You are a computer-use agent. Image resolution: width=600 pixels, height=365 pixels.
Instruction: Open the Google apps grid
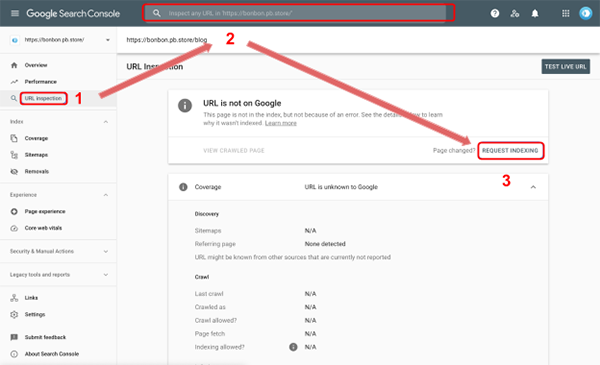coord(566,13)
